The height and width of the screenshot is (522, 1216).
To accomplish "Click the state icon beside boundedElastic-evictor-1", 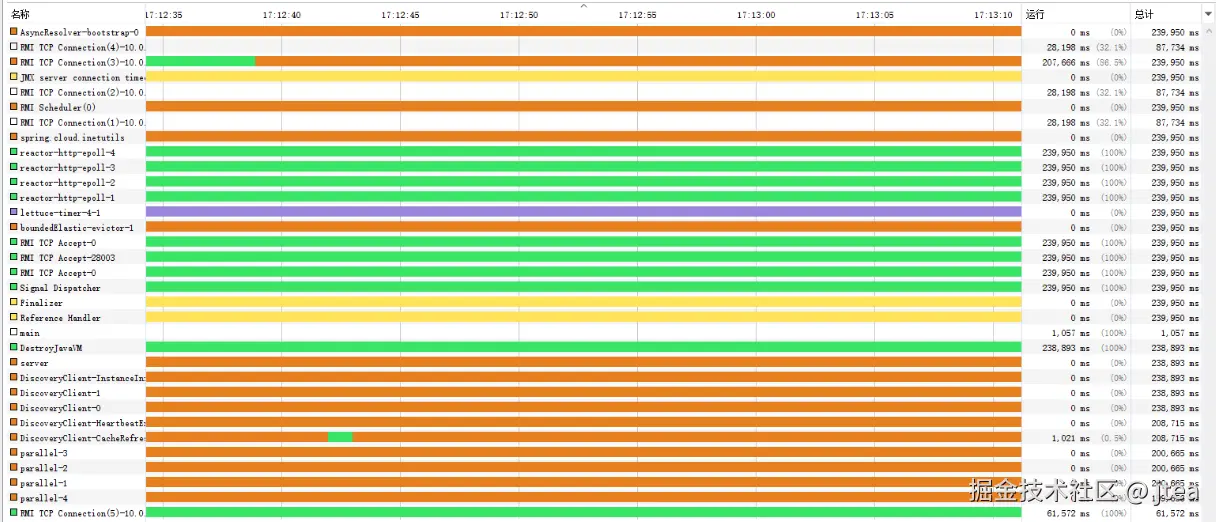I will click(14, 227).
